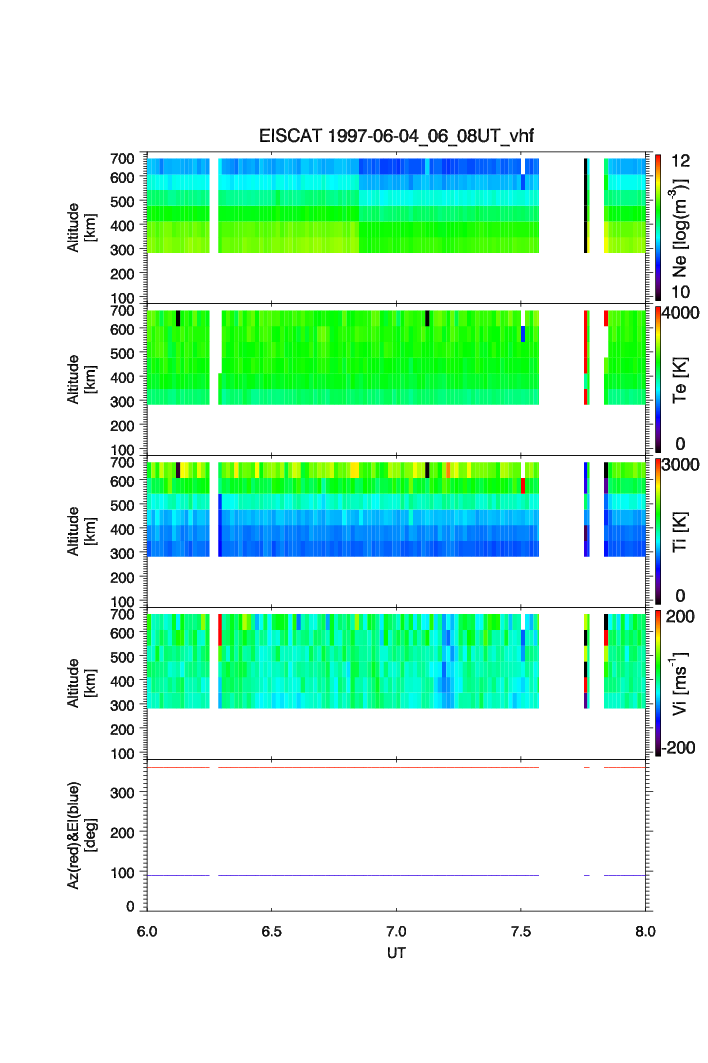Click the Vi color bar legend

(658, 683)
